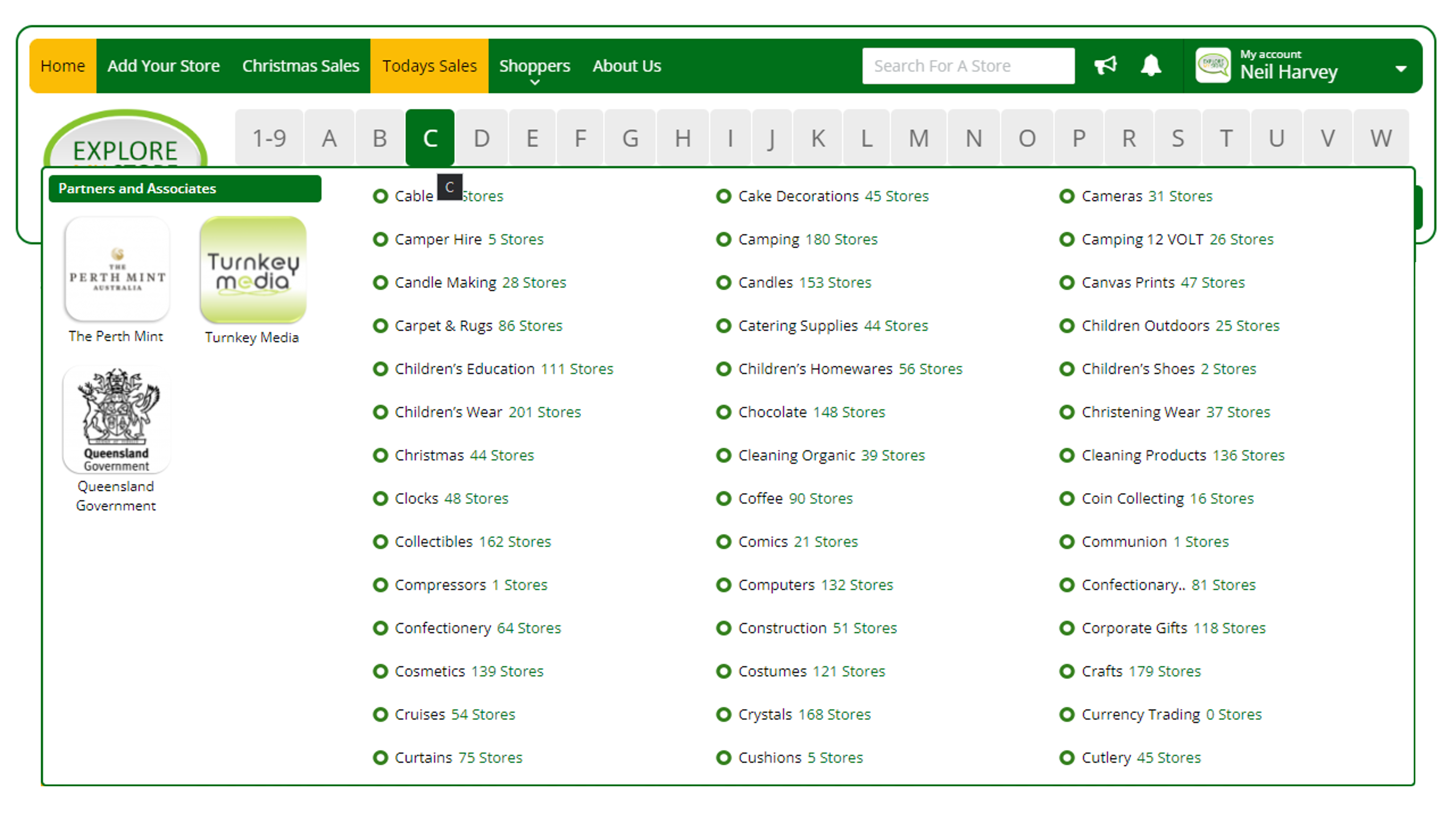
Task: Open the Queensland Government partner logo
Action: (116, 420)
